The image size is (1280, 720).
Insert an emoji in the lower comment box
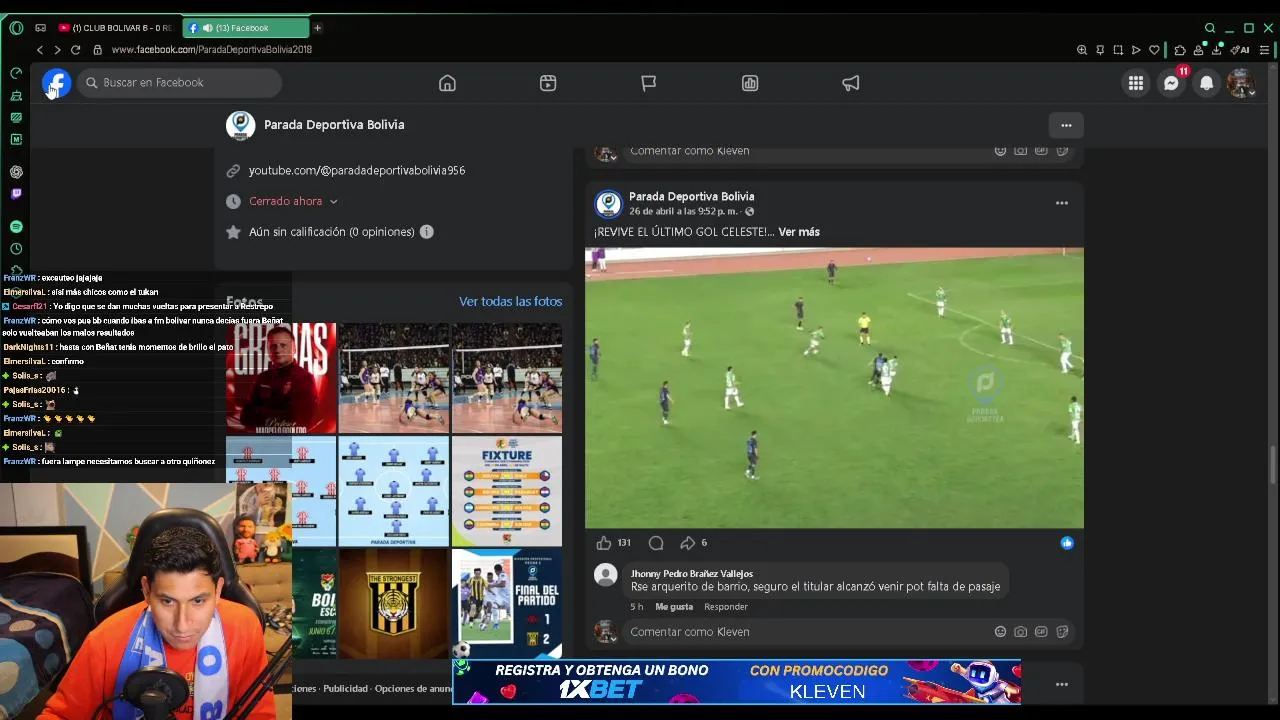coord(1000,632)
